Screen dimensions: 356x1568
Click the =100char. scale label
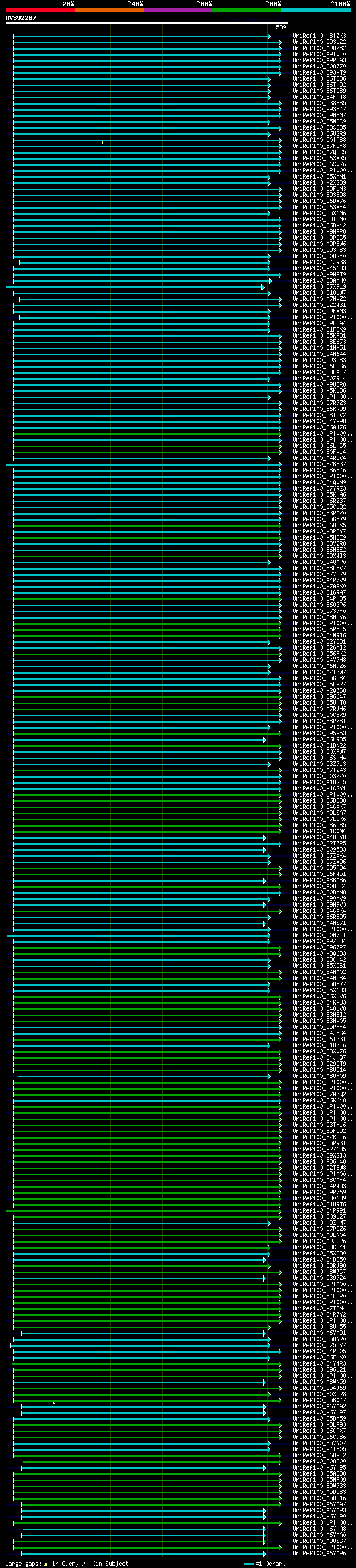tap(270, 1564)
